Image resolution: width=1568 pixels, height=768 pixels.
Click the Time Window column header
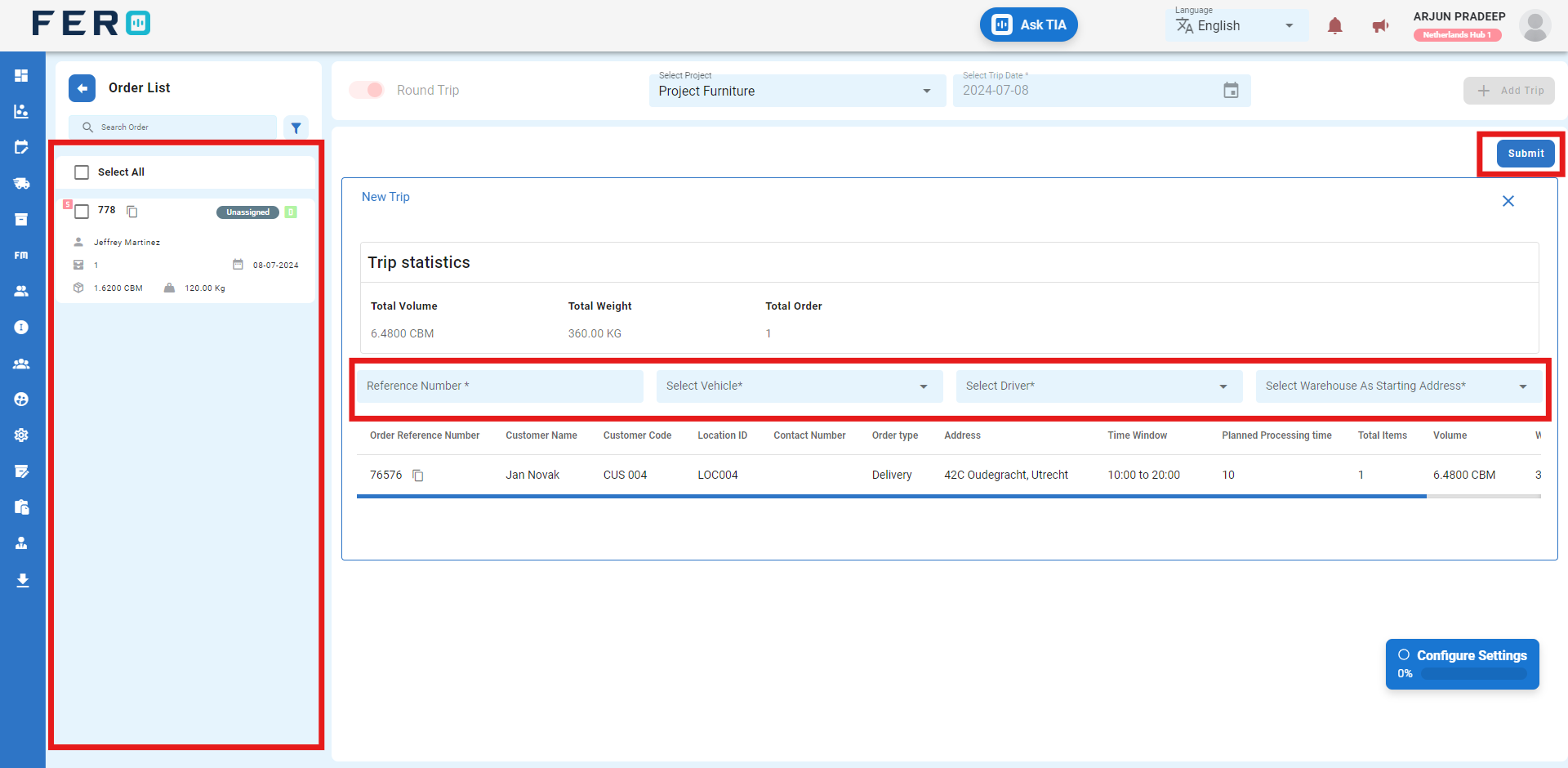click(x=1138, y=435)
